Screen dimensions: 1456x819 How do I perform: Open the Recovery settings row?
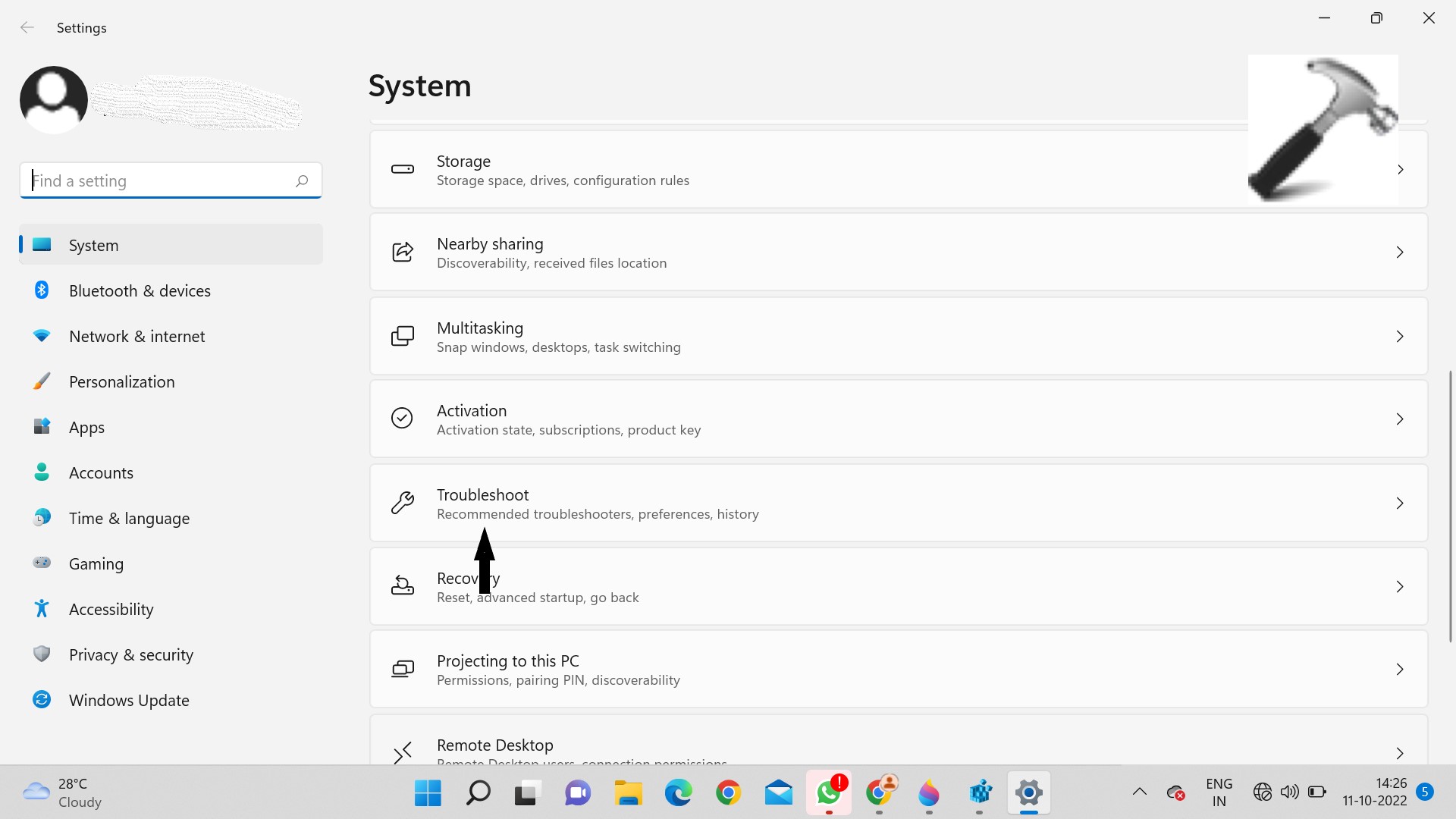(834, 586)
